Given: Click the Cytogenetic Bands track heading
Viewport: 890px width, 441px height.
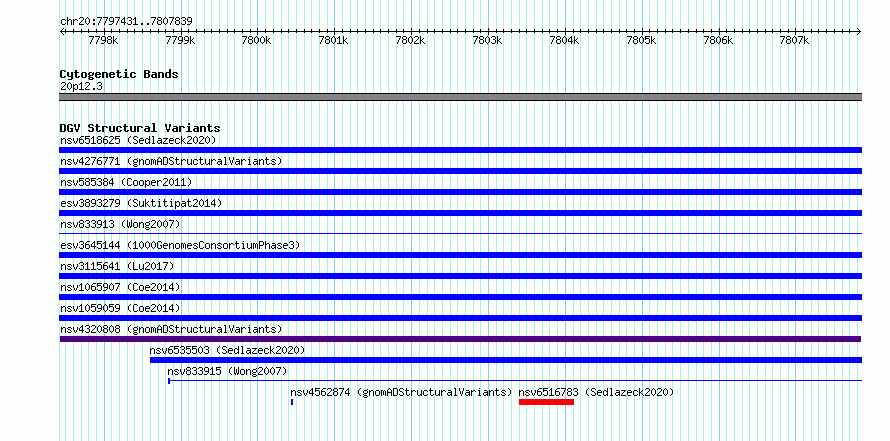Looking at the screenshot, I should point(119,74).
